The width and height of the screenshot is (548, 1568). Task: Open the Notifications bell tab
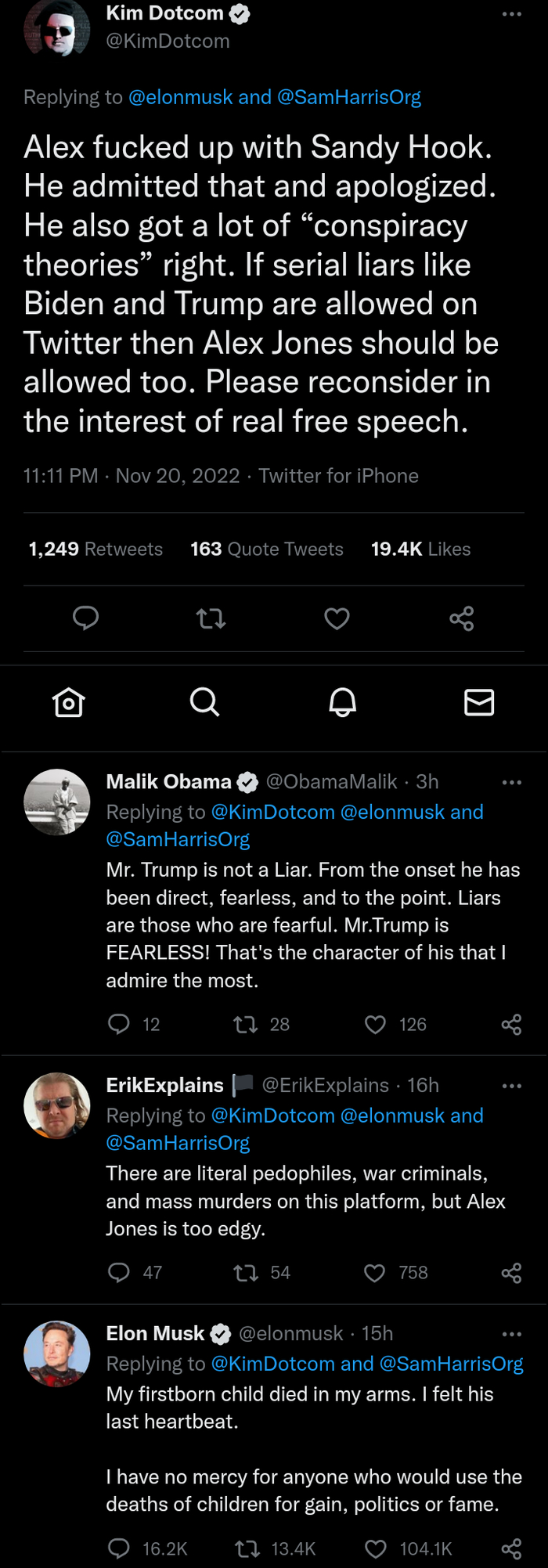[x=342, y=702]
